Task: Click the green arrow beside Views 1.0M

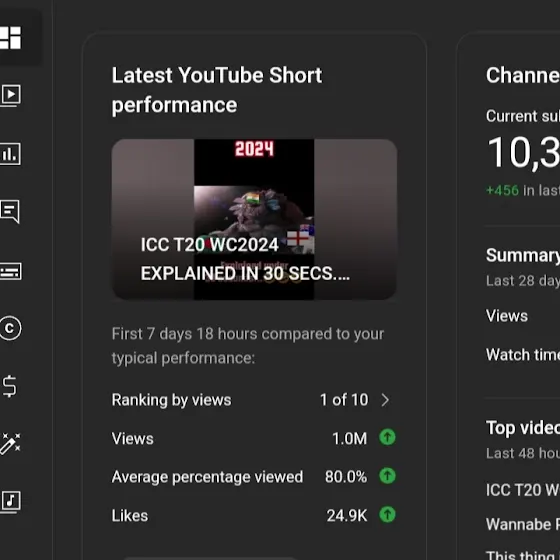Action: 387,437
